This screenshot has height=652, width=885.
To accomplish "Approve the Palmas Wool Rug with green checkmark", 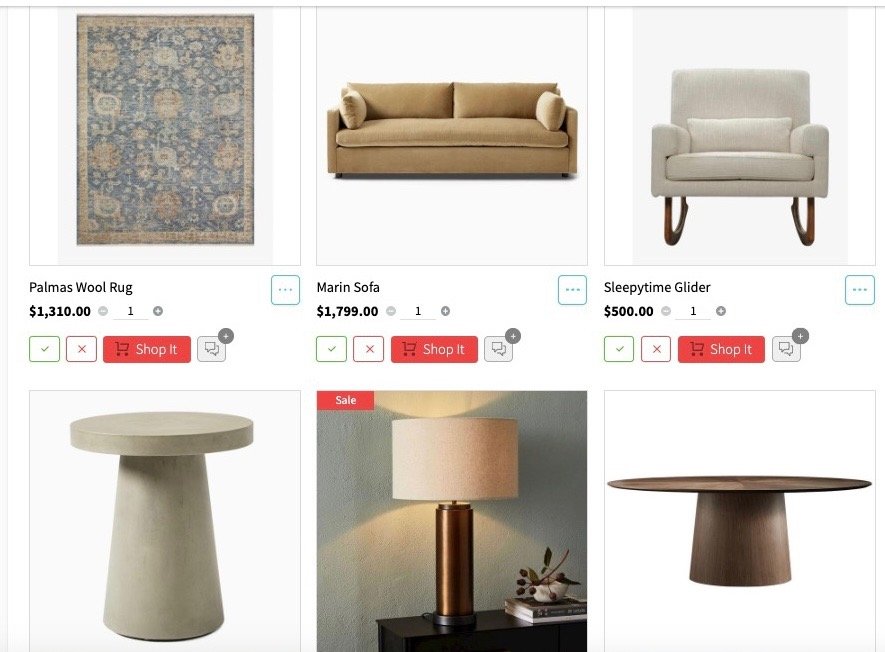I will click(x=45, y=349).
